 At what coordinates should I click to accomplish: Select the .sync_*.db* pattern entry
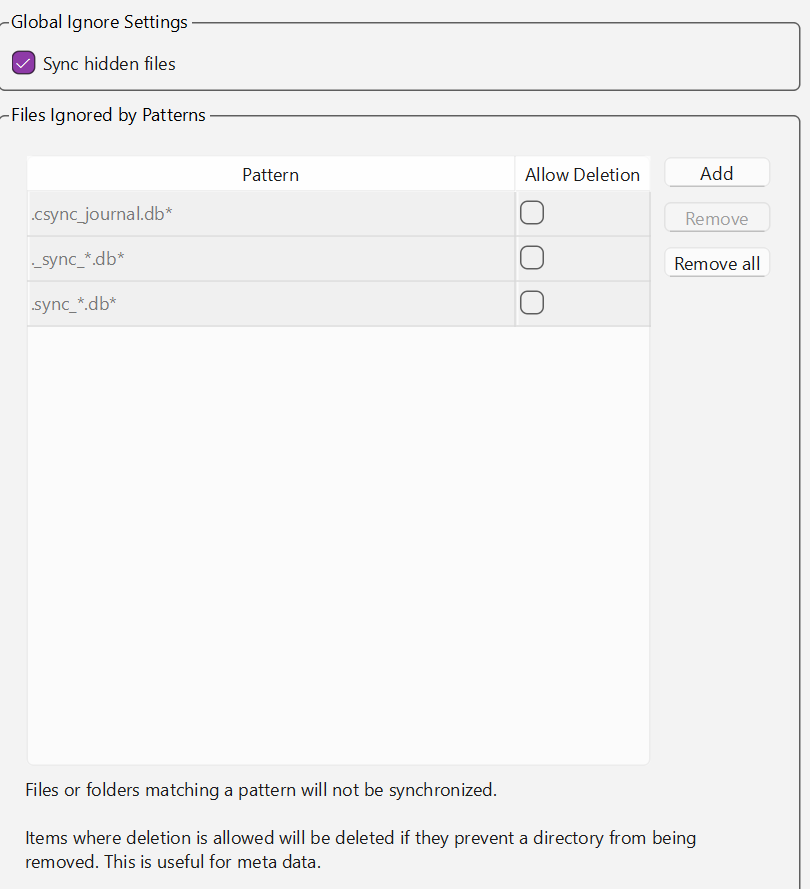(271, 303)
